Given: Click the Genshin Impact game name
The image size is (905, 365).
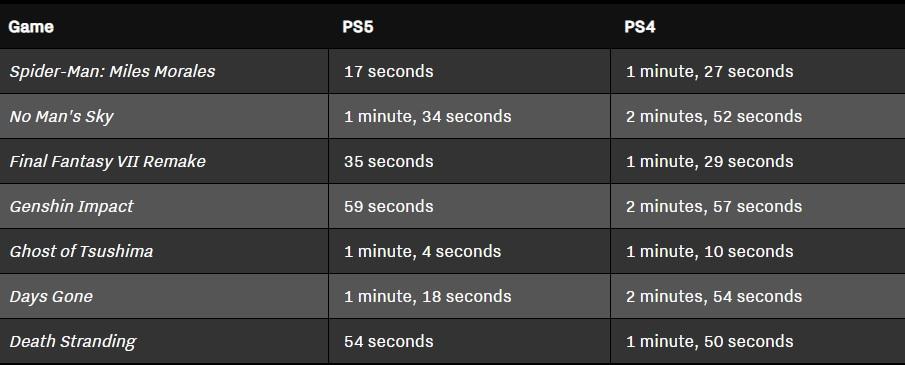Looking at the screenshot, I should (72, 207).
